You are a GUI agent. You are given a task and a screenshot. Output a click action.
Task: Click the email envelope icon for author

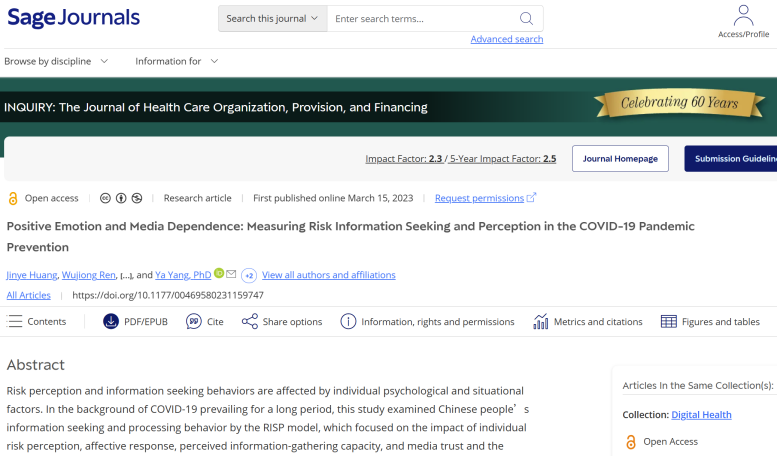point(231,274)
